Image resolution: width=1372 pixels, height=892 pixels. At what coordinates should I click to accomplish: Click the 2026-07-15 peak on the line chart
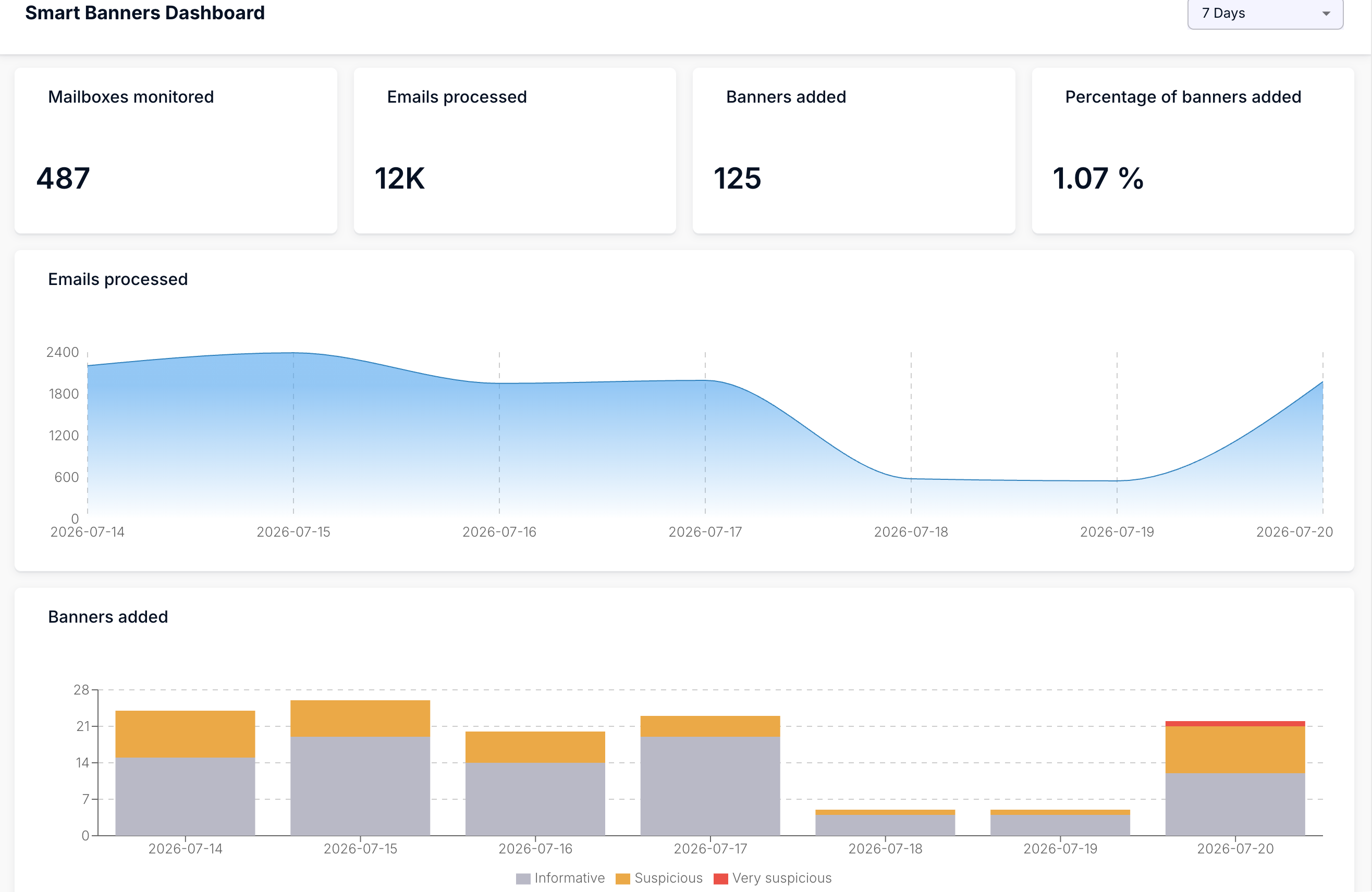[293, 353]
